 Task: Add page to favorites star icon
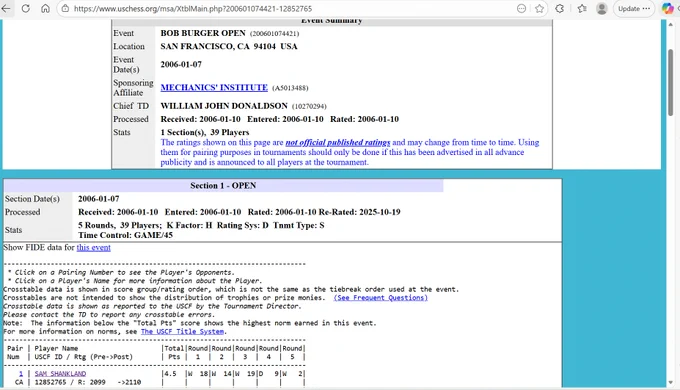pyautogui.click(x=539, y=9)
